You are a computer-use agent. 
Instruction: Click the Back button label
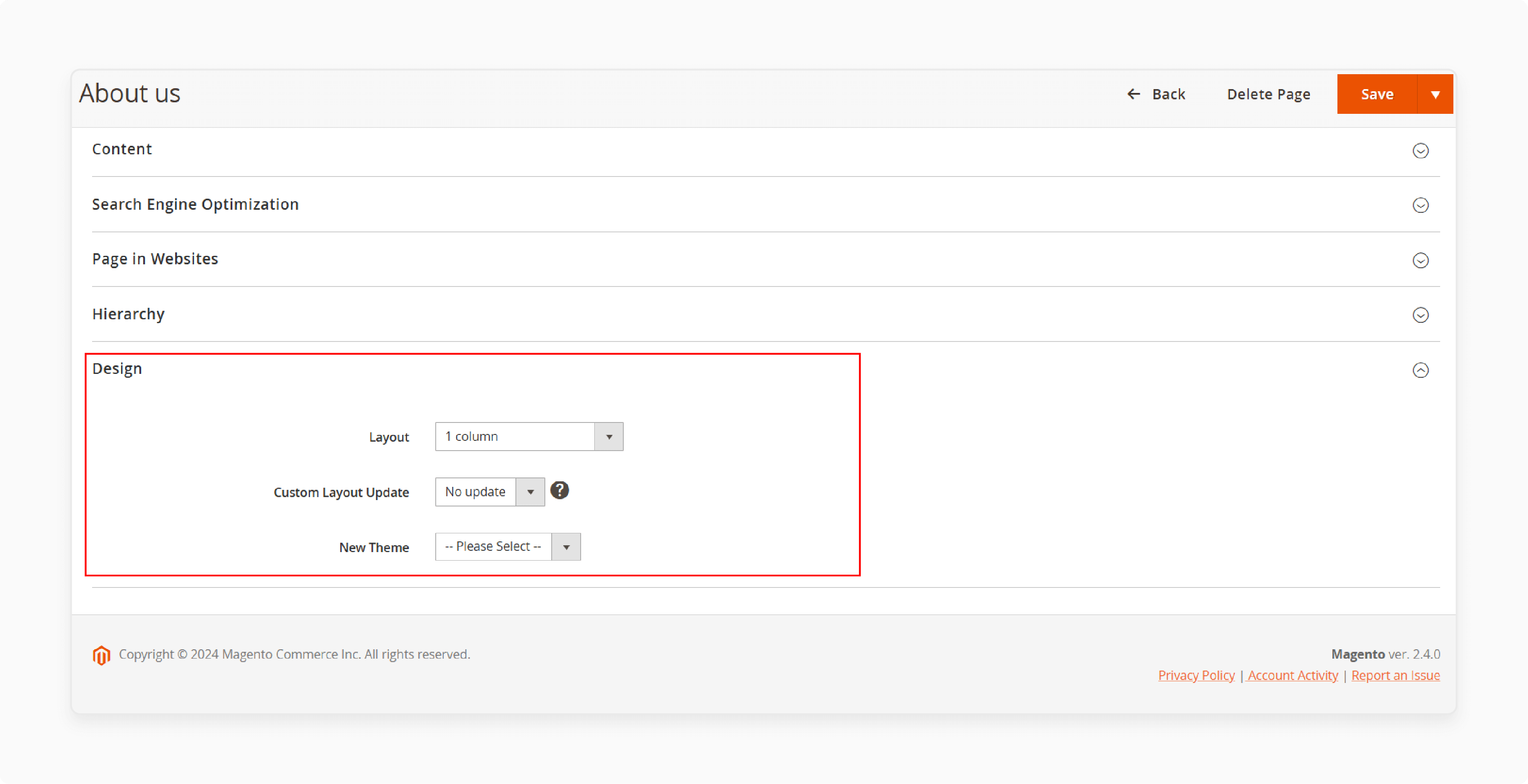coord(1169,94)
